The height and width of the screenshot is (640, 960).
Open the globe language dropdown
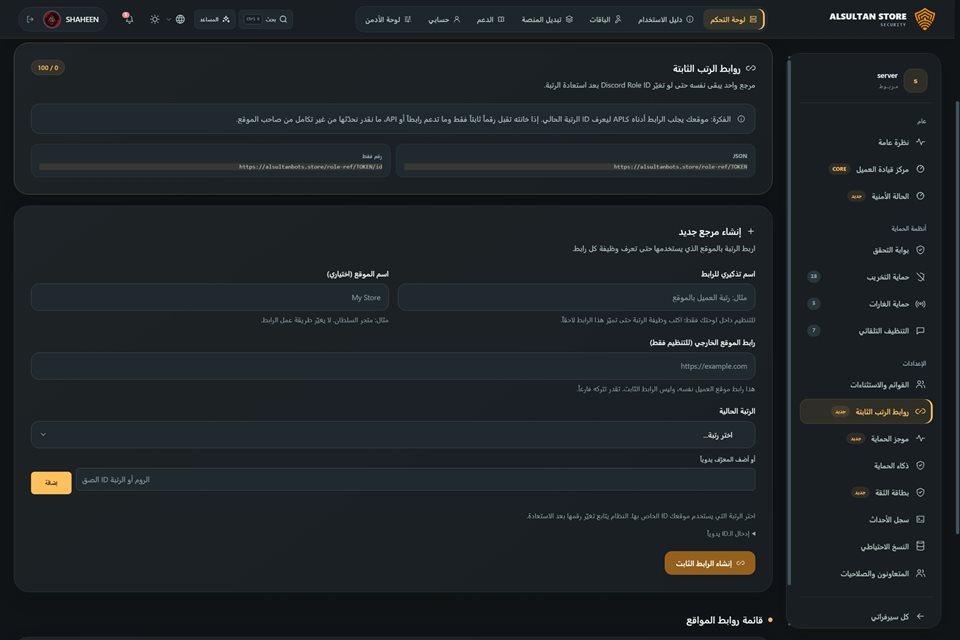(176, 19)
